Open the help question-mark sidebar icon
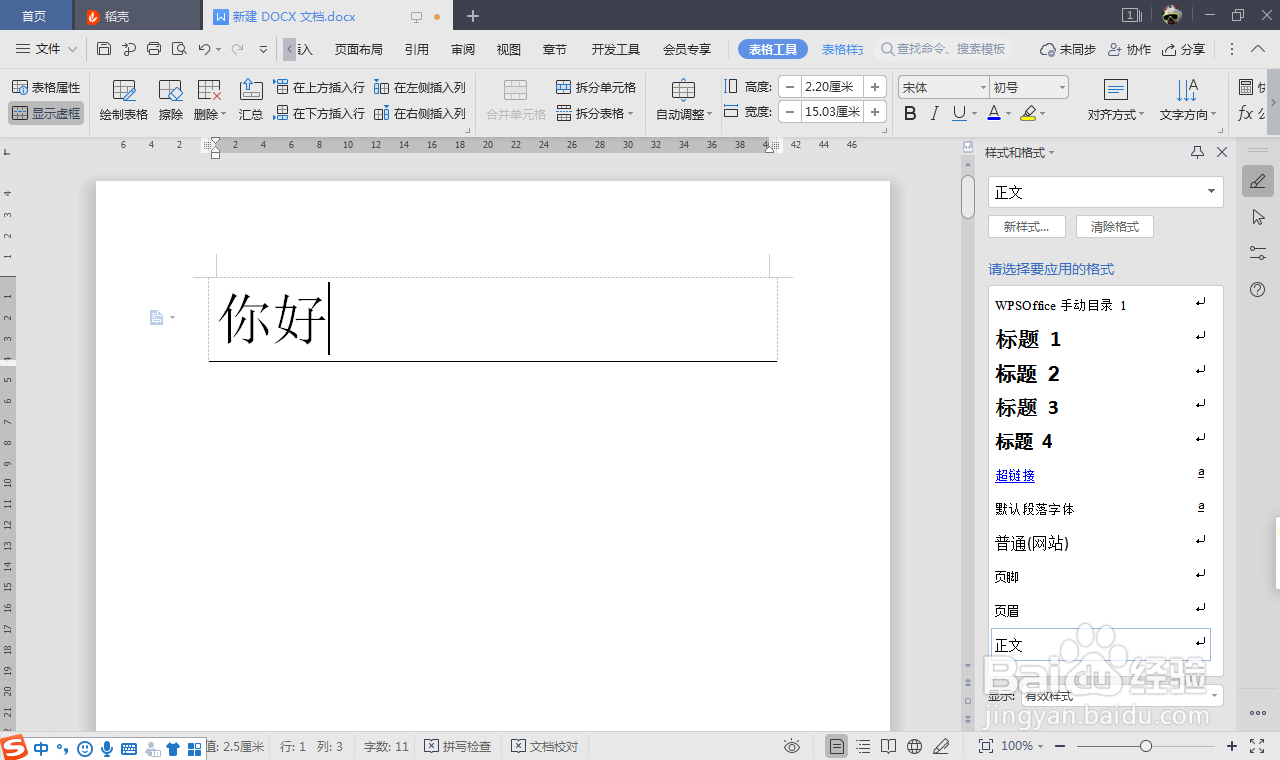 tap(1258, 290)
